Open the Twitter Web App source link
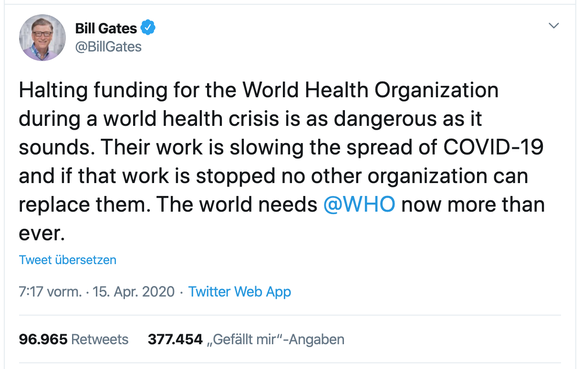582x369 pixels. click(239, 292)
